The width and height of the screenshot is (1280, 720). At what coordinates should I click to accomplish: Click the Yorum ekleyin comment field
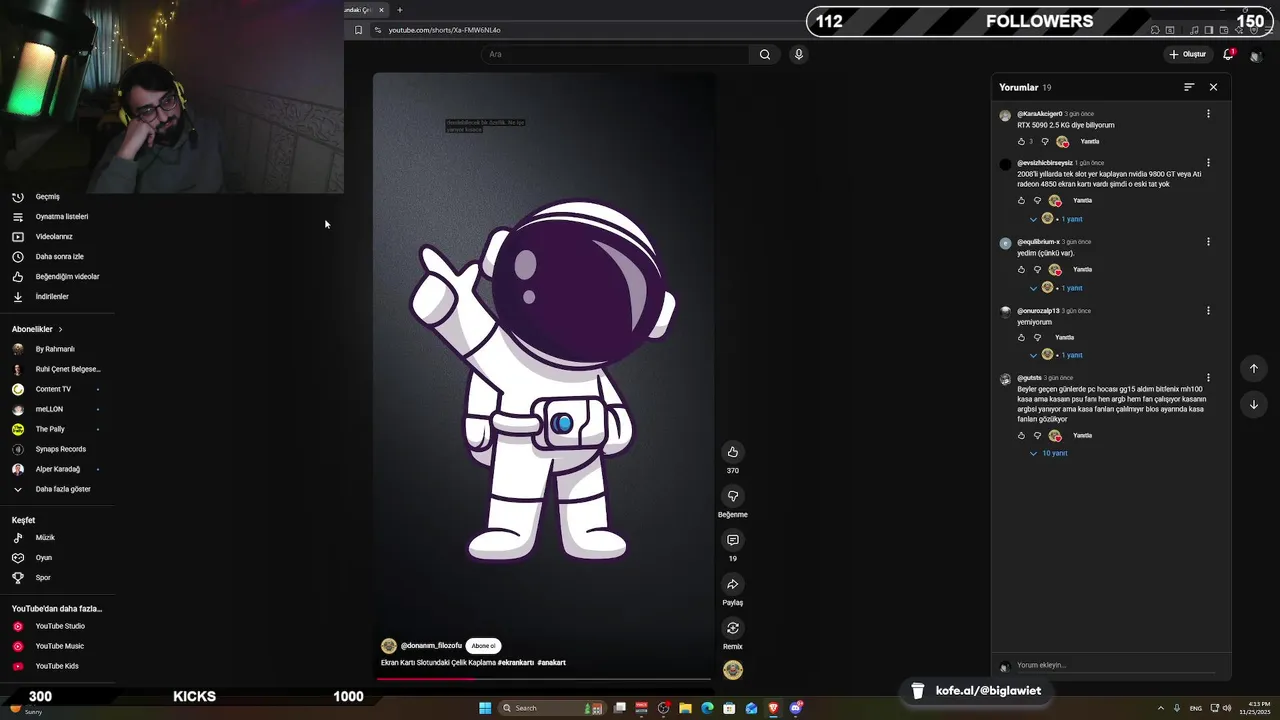point(1115,665)
